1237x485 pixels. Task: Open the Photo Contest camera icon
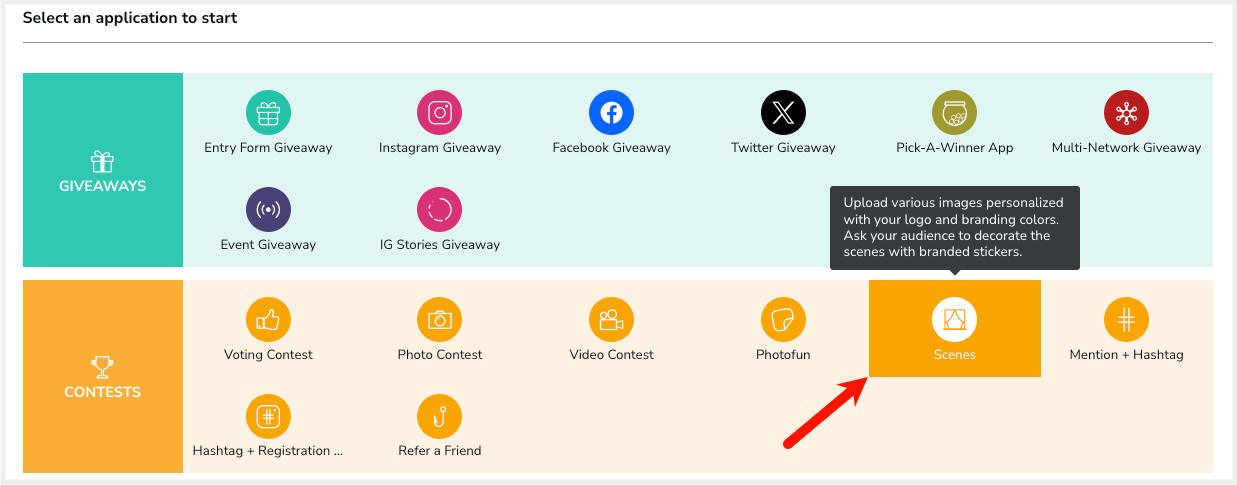(x=440, y=319)
